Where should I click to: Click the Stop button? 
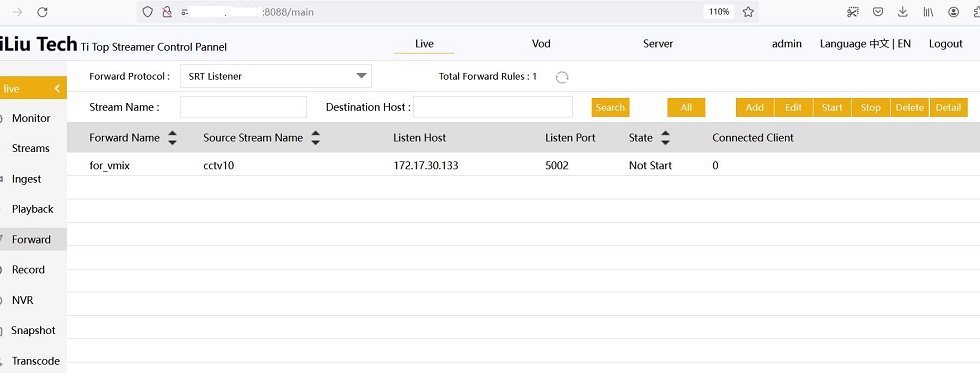click(871, 107)
